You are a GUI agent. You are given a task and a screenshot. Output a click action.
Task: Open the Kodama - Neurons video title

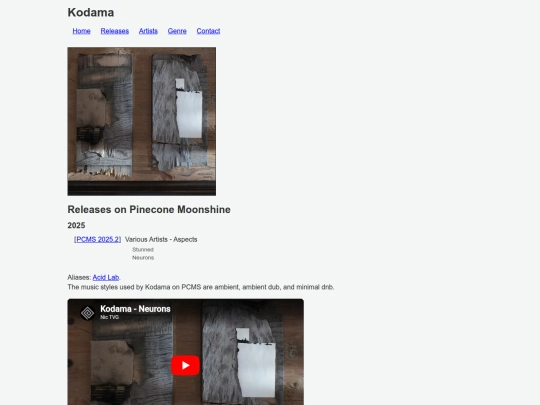point(135,309)
